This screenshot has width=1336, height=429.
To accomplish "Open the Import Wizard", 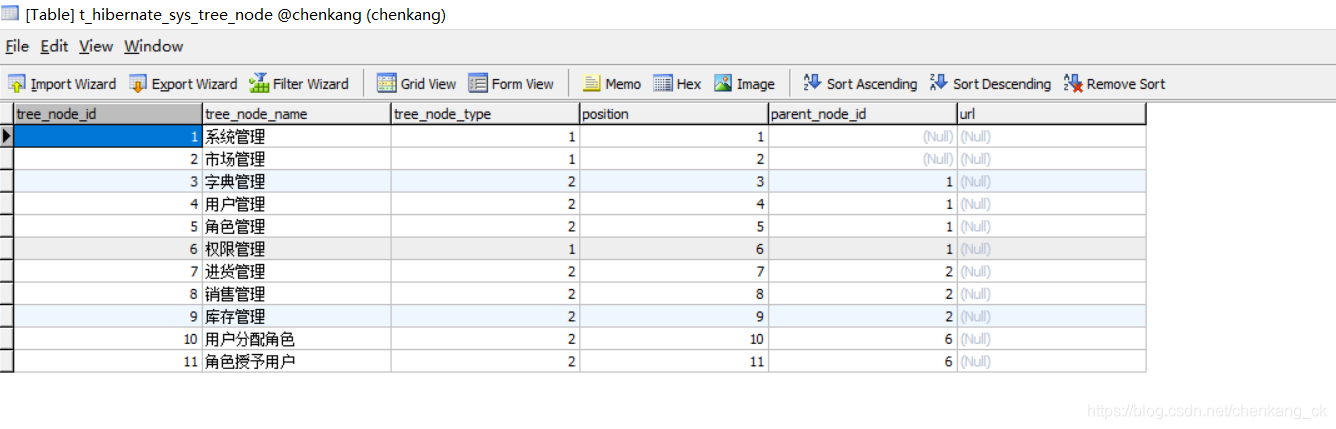I will [62, 84].
